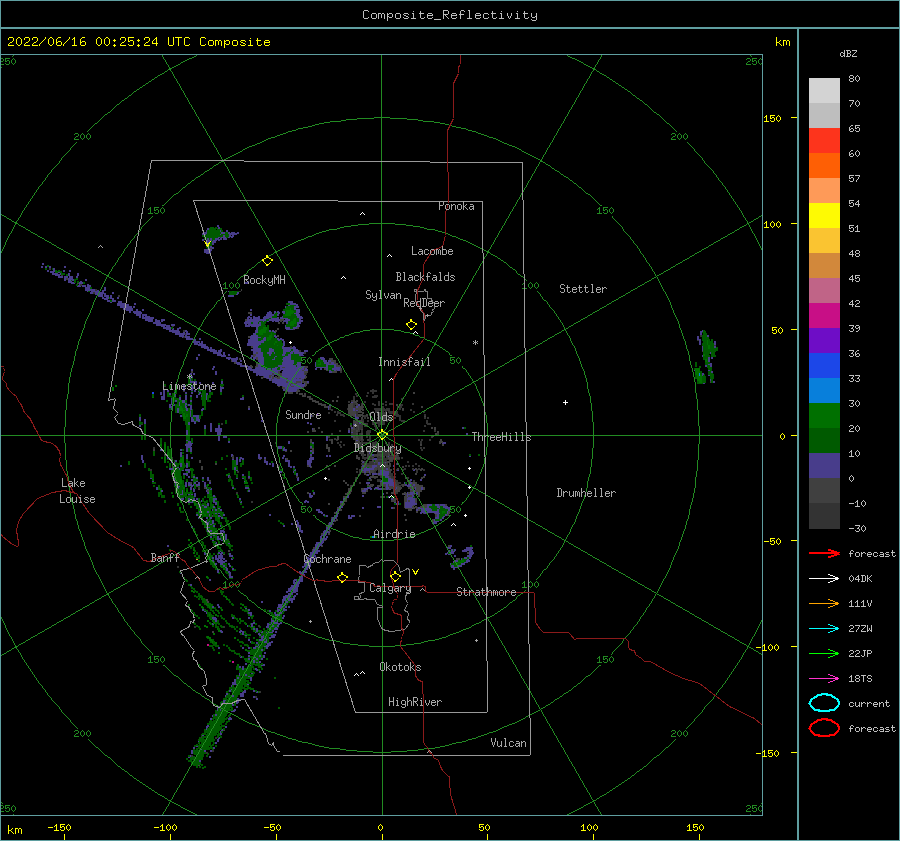Select the Banff label

tap(165, 557)
